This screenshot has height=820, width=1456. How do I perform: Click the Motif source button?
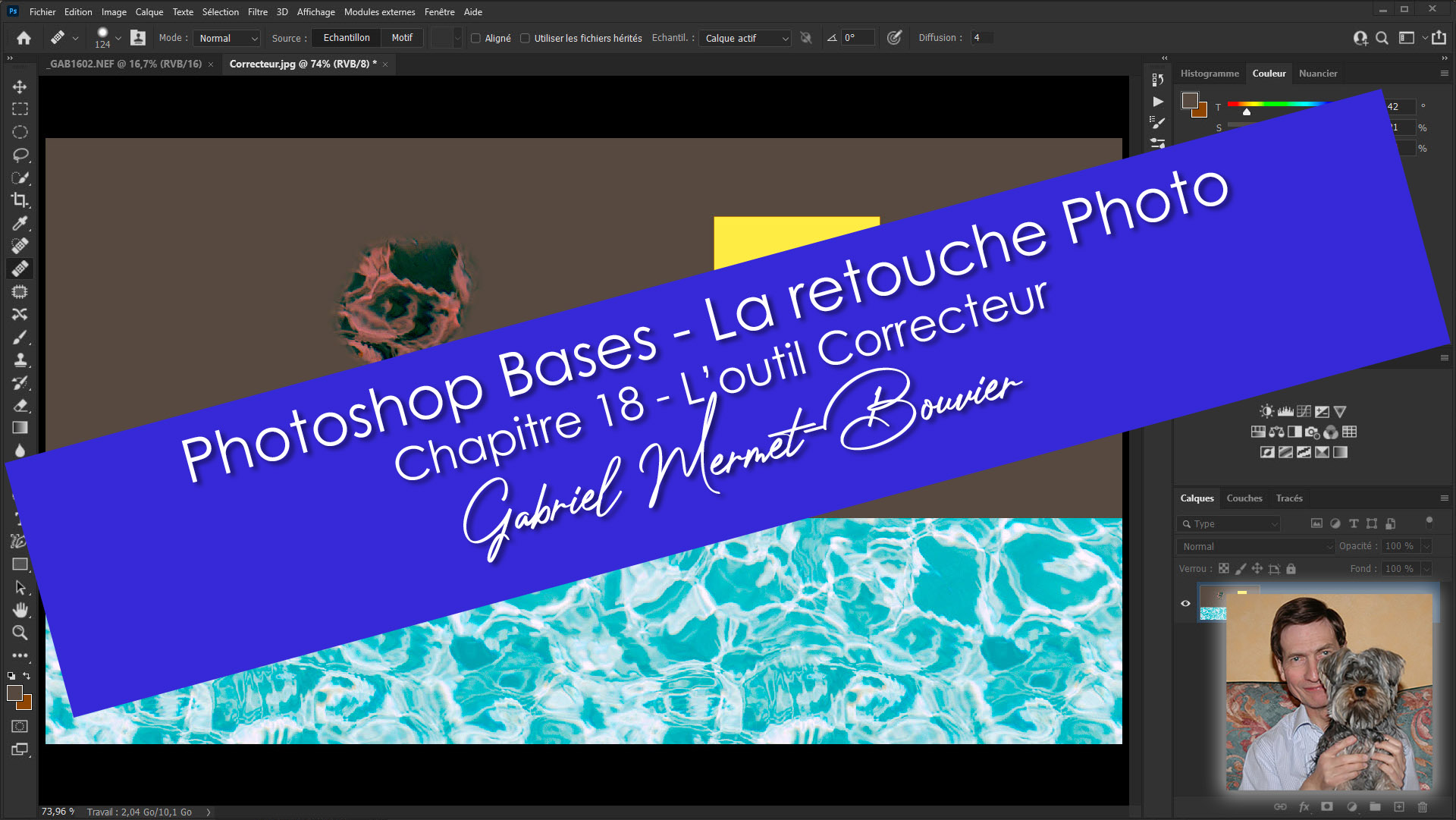tap(402, 38)
